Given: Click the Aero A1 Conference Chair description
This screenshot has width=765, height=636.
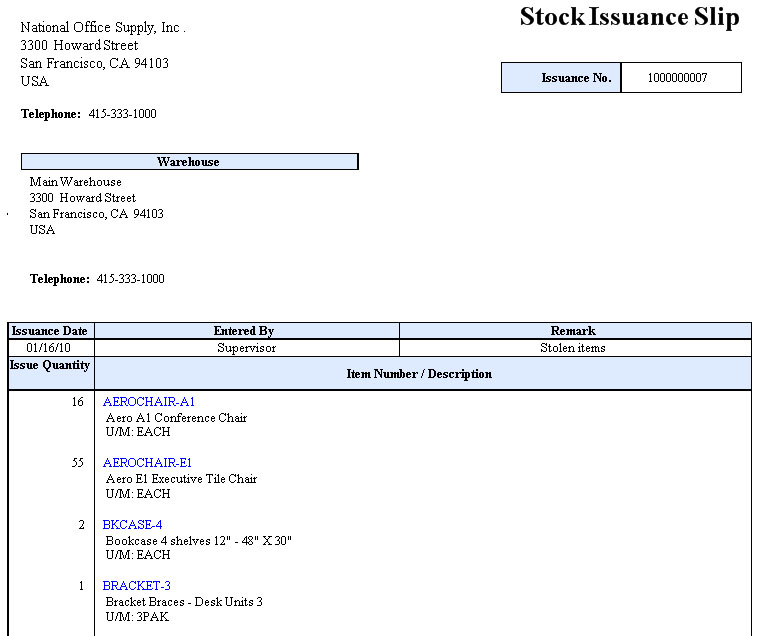Looking at the screenshot, I should click(176, 418).
